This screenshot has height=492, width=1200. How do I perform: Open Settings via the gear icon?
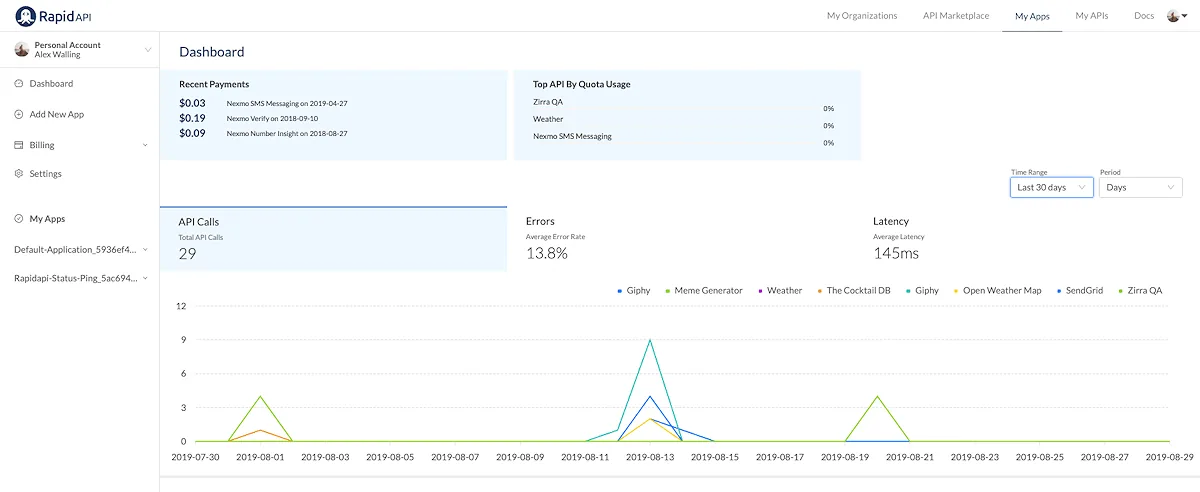19,174
